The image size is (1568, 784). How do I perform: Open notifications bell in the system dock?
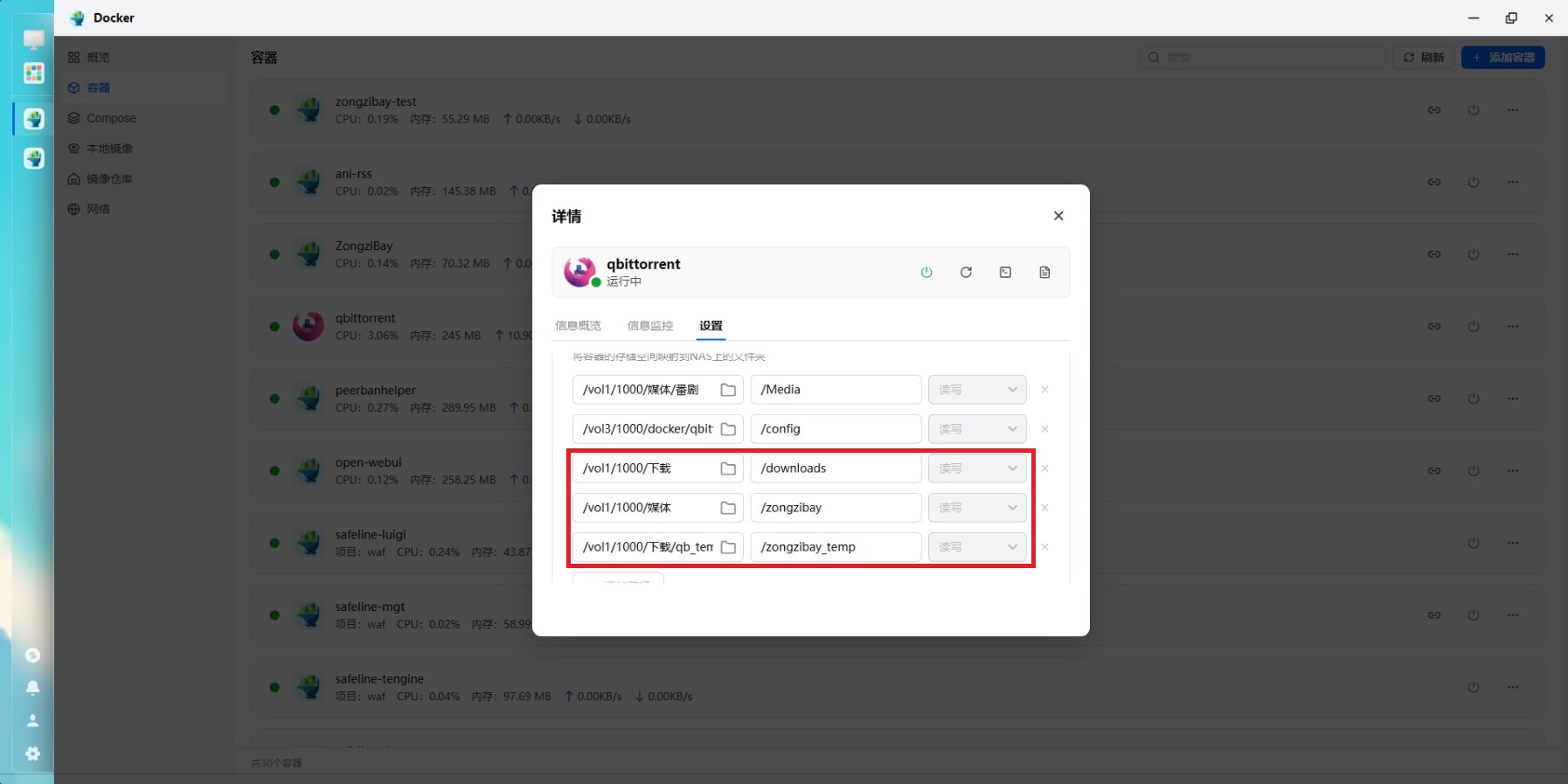[32, 688]
